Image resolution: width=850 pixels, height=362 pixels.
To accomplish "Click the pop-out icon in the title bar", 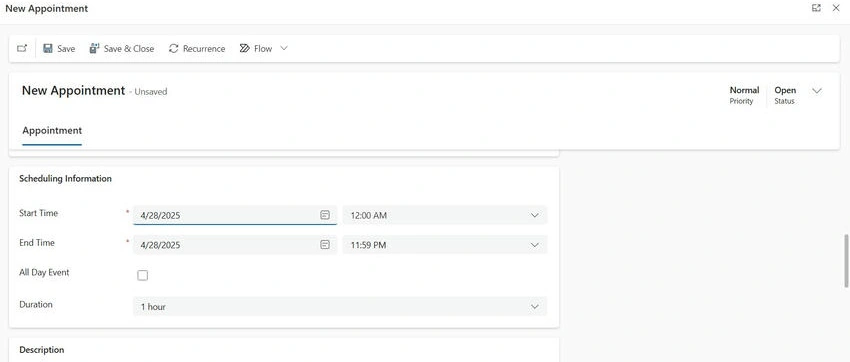I will tap(816, 8).
